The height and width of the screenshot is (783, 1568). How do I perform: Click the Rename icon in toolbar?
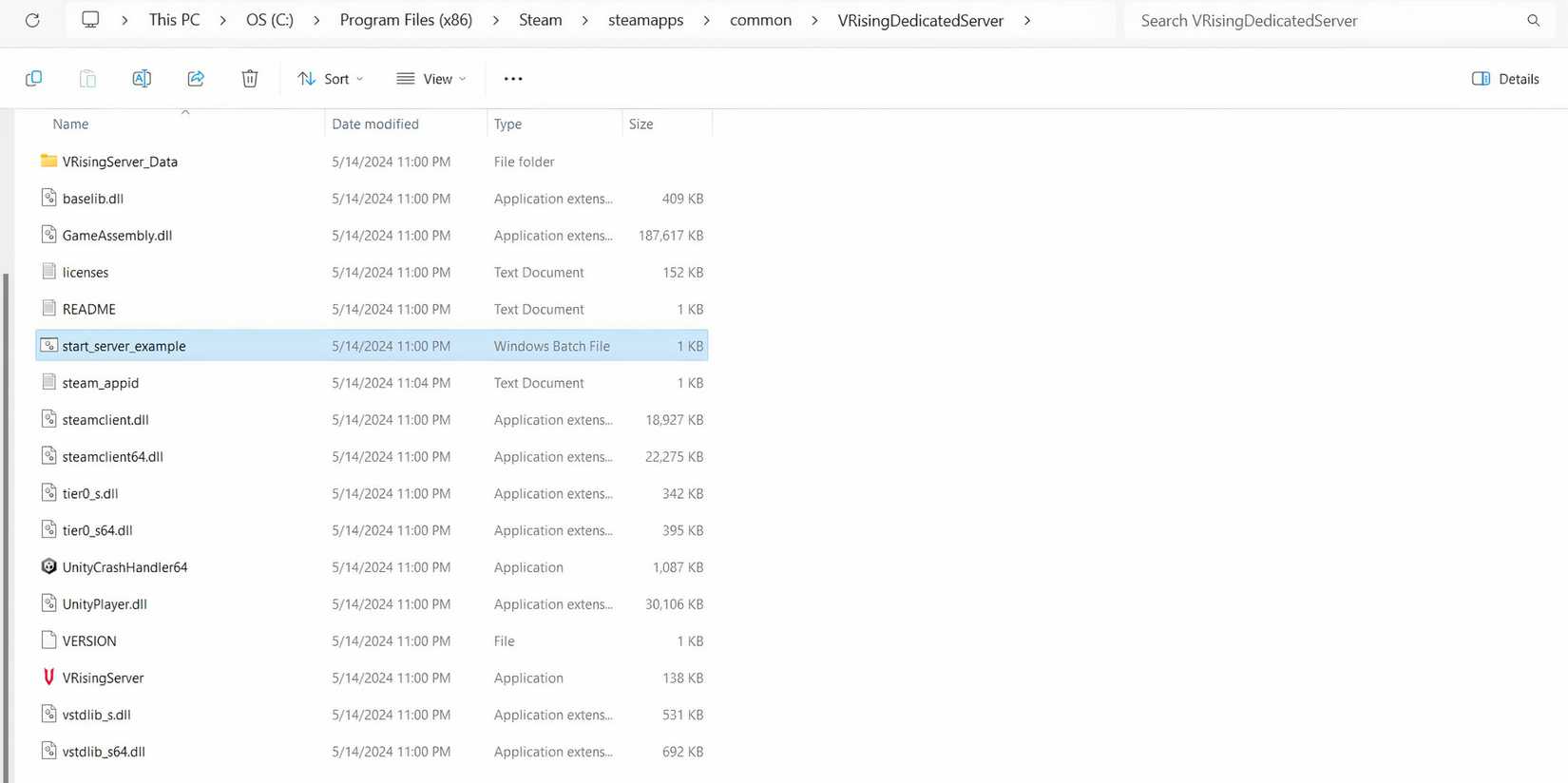(142, 79)
